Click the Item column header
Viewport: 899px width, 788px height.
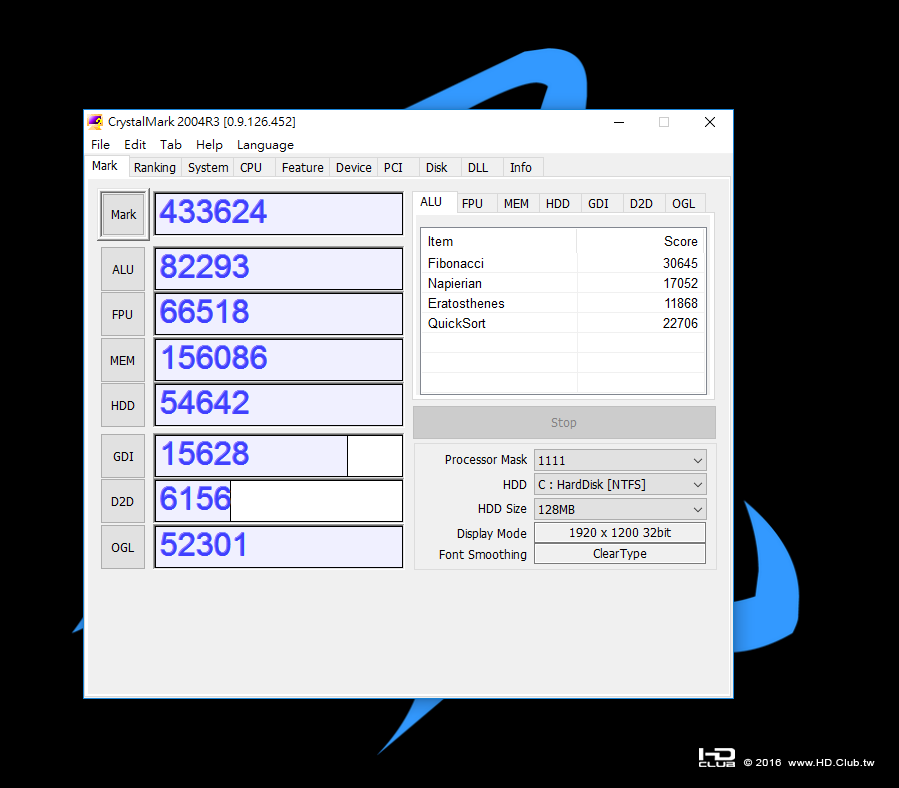coord(499,241)
